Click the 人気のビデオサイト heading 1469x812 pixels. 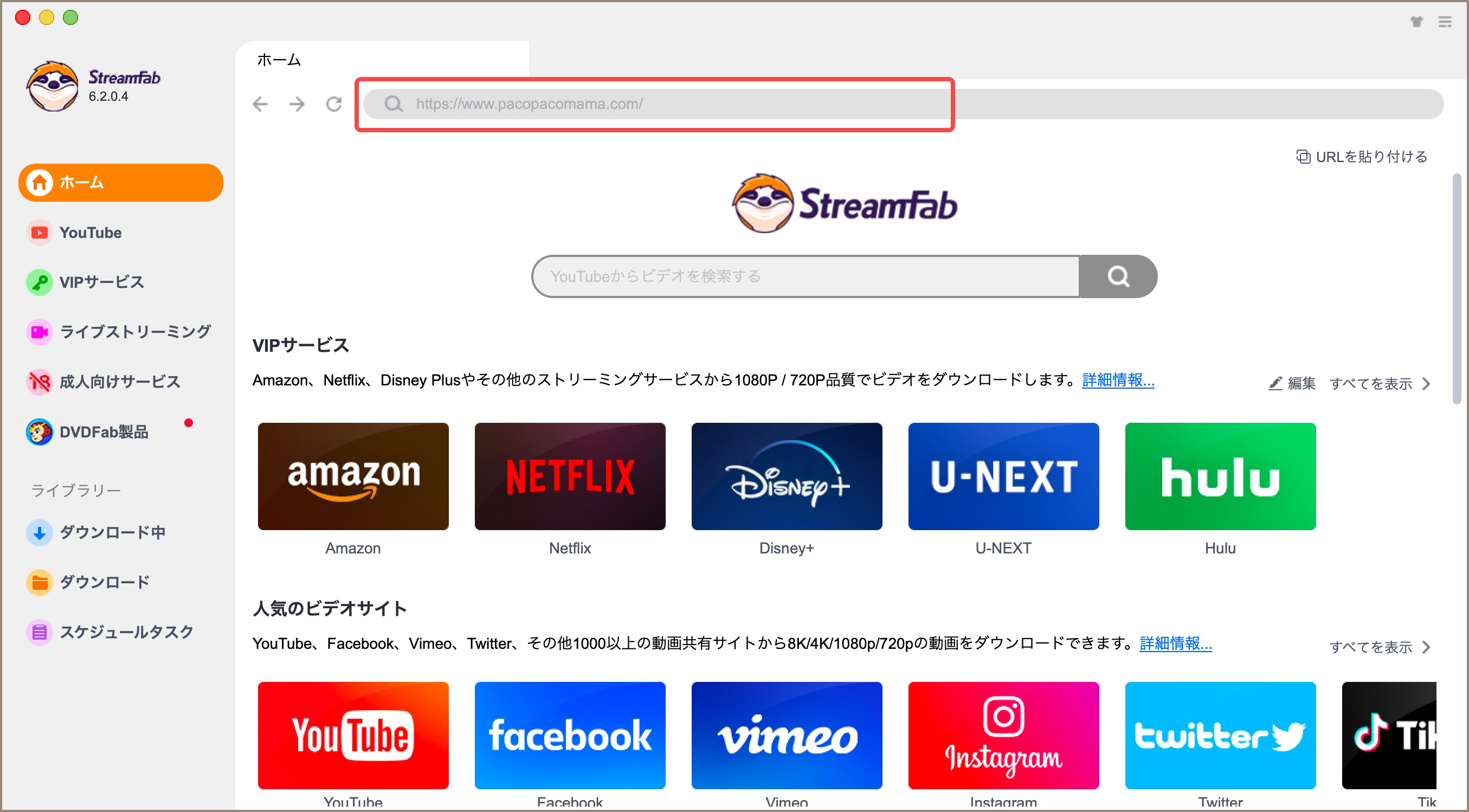tap(330, 608)
